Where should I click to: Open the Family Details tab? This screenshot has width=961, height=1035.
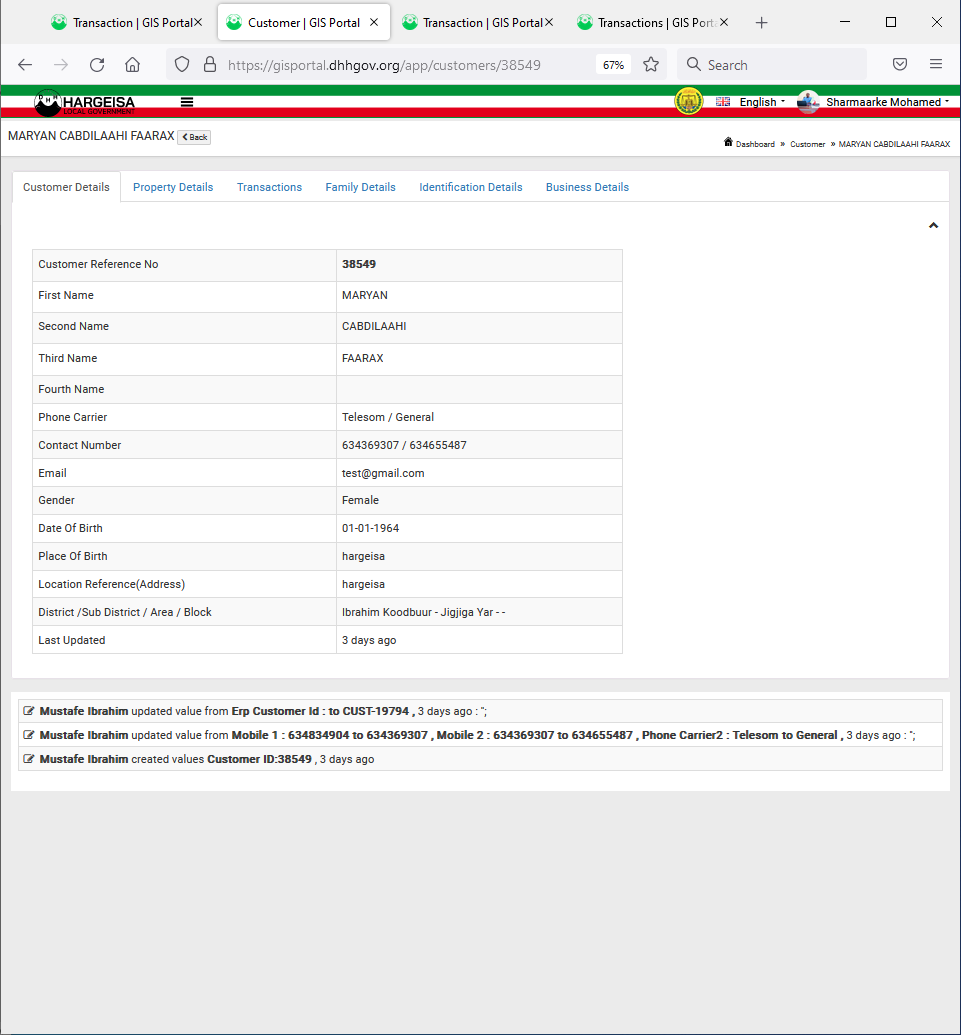[x=360, y=187]
